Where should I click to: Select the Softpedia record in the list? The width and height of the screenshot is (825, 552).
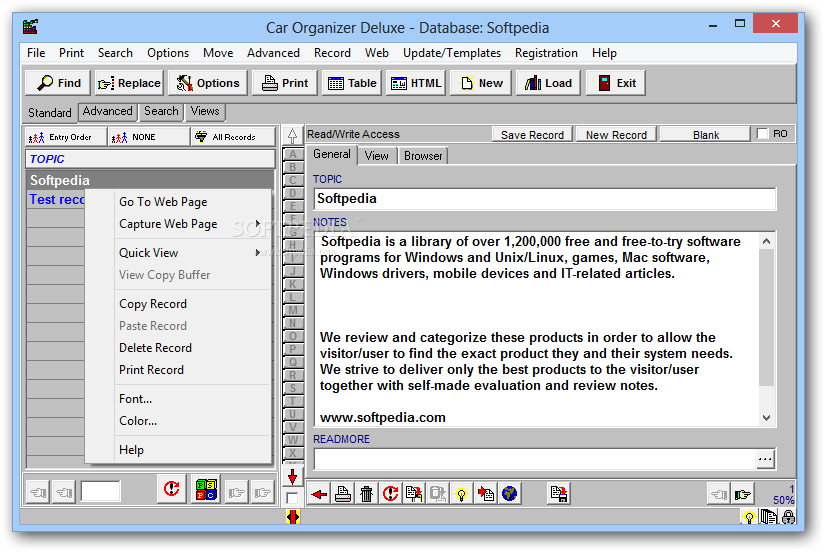point(150,180)
